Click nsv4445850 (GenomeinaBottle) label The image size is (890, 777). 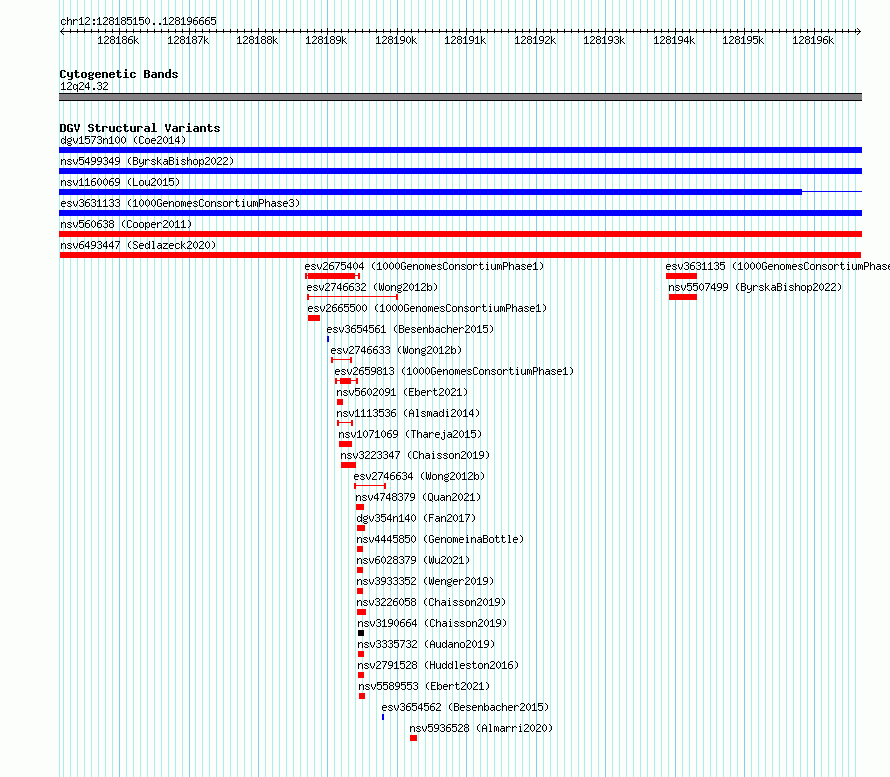(440, 539)
